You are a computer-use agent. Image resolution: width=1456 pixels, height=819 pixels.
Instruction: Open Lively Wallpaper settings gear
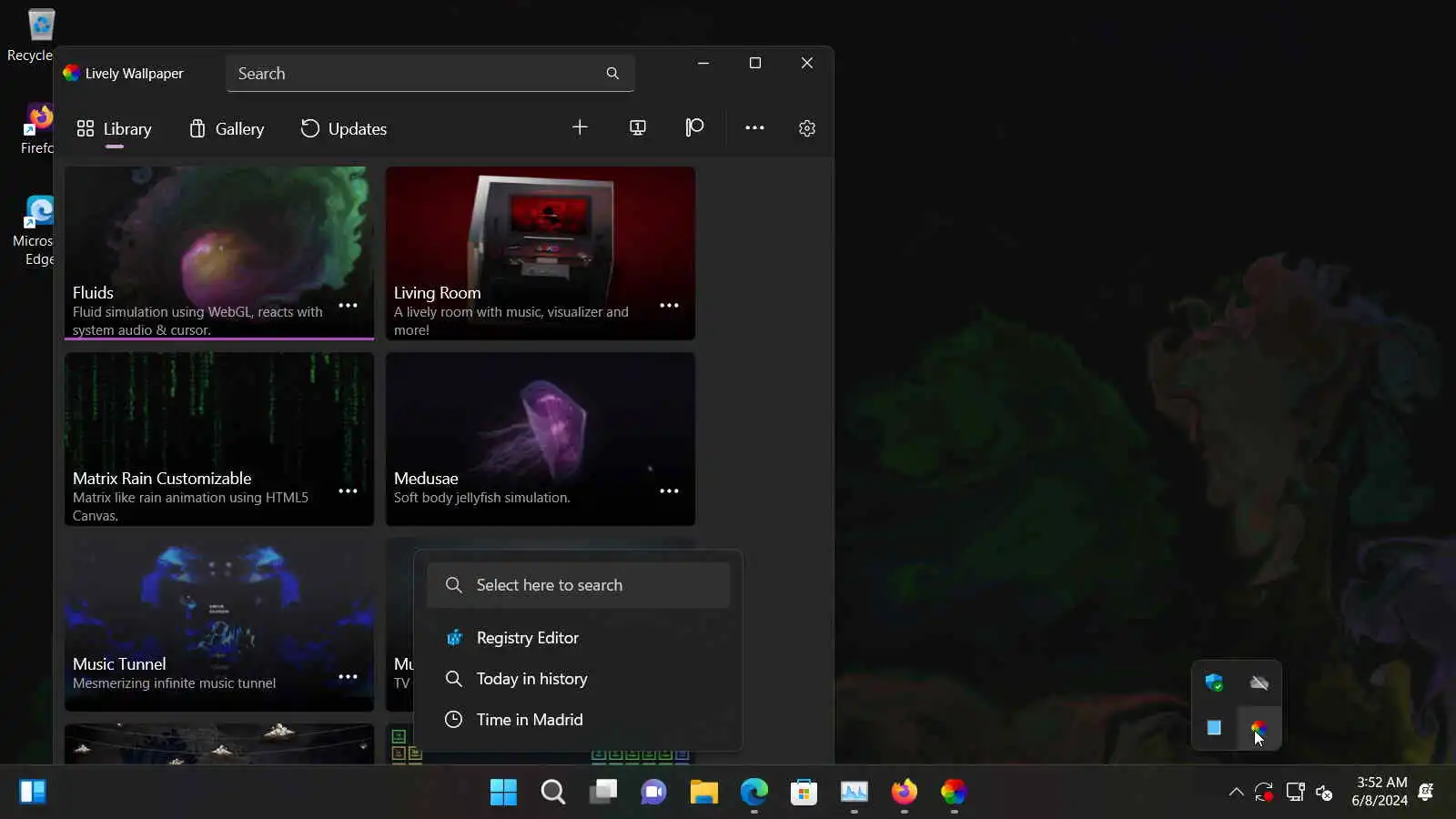[x=807, y=128]
